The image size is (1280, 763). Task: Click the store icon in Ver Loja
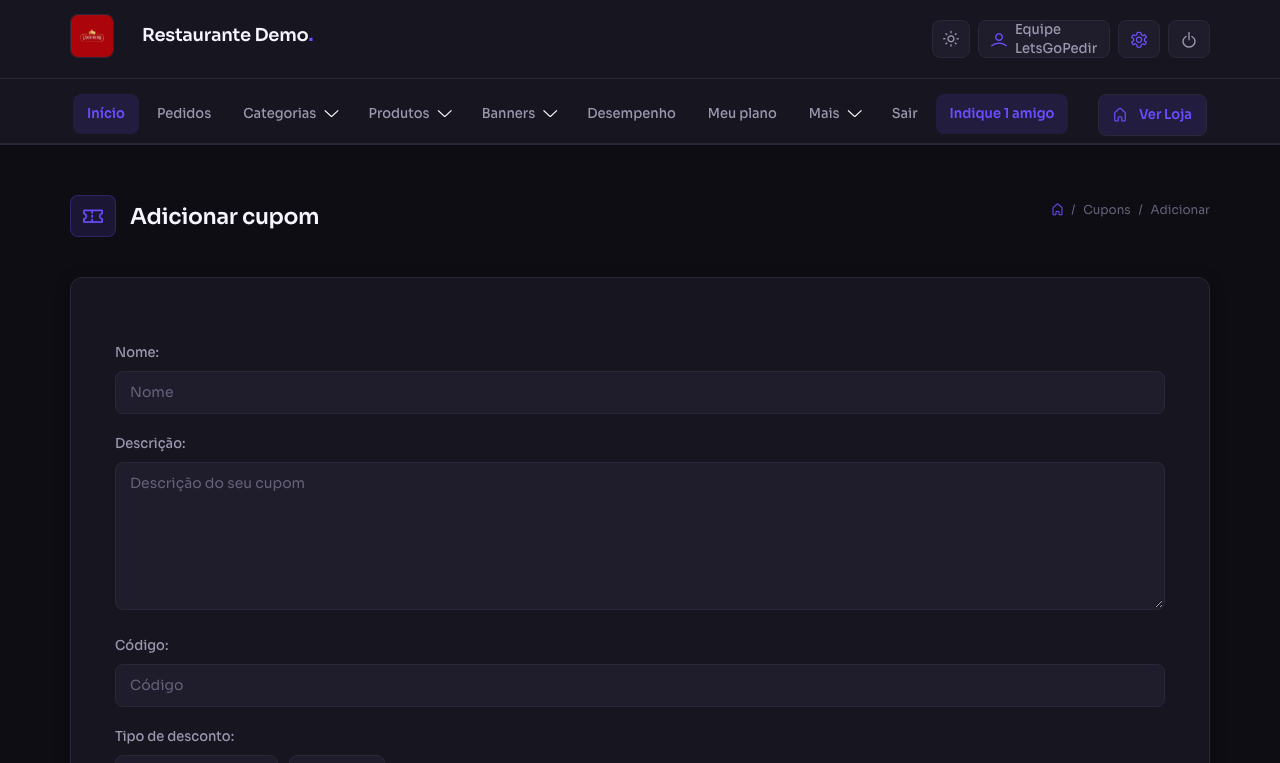1120,115
